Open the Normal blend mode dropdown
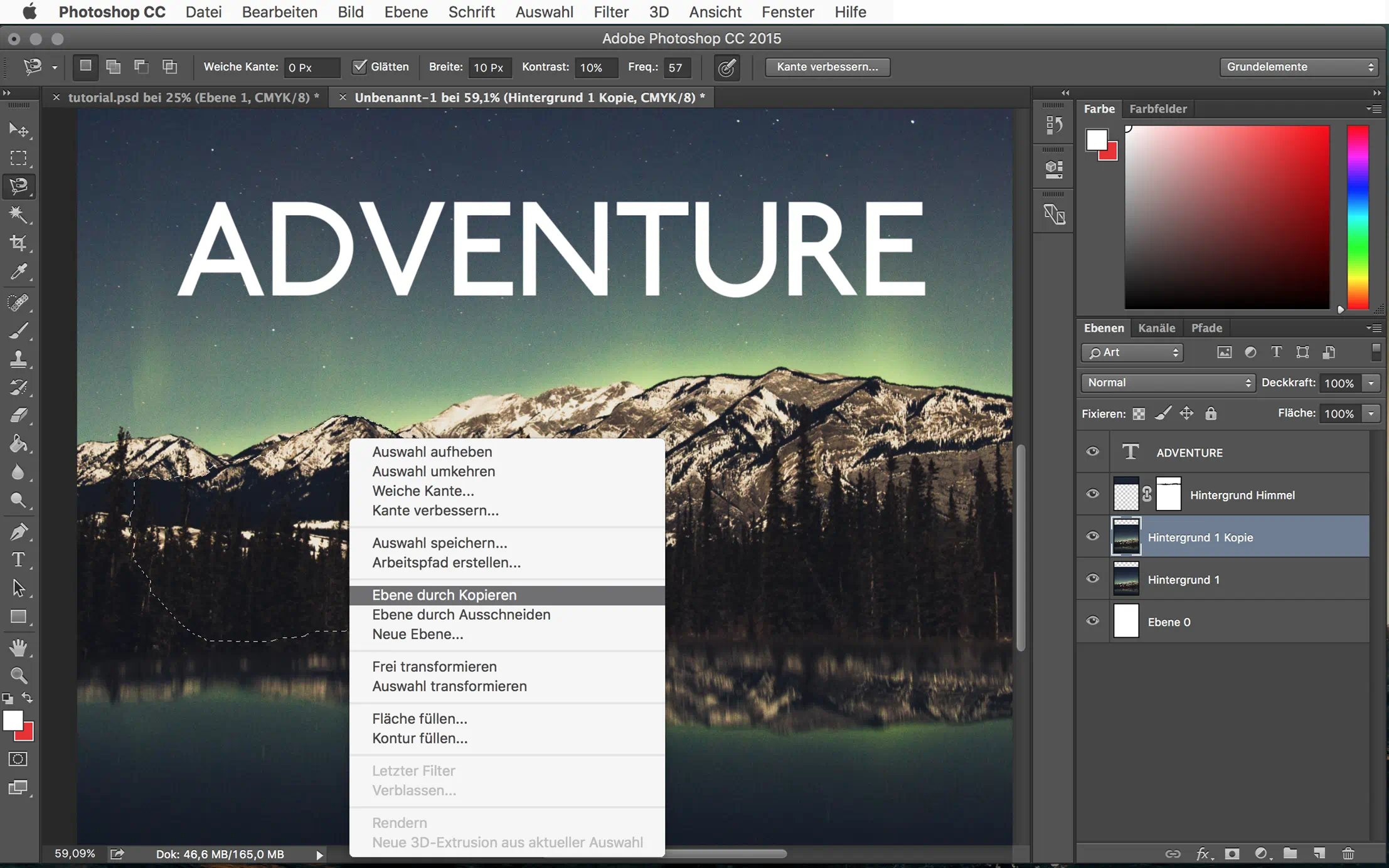The width and height of the screenshot is (1389, 868). point(1168,383)
